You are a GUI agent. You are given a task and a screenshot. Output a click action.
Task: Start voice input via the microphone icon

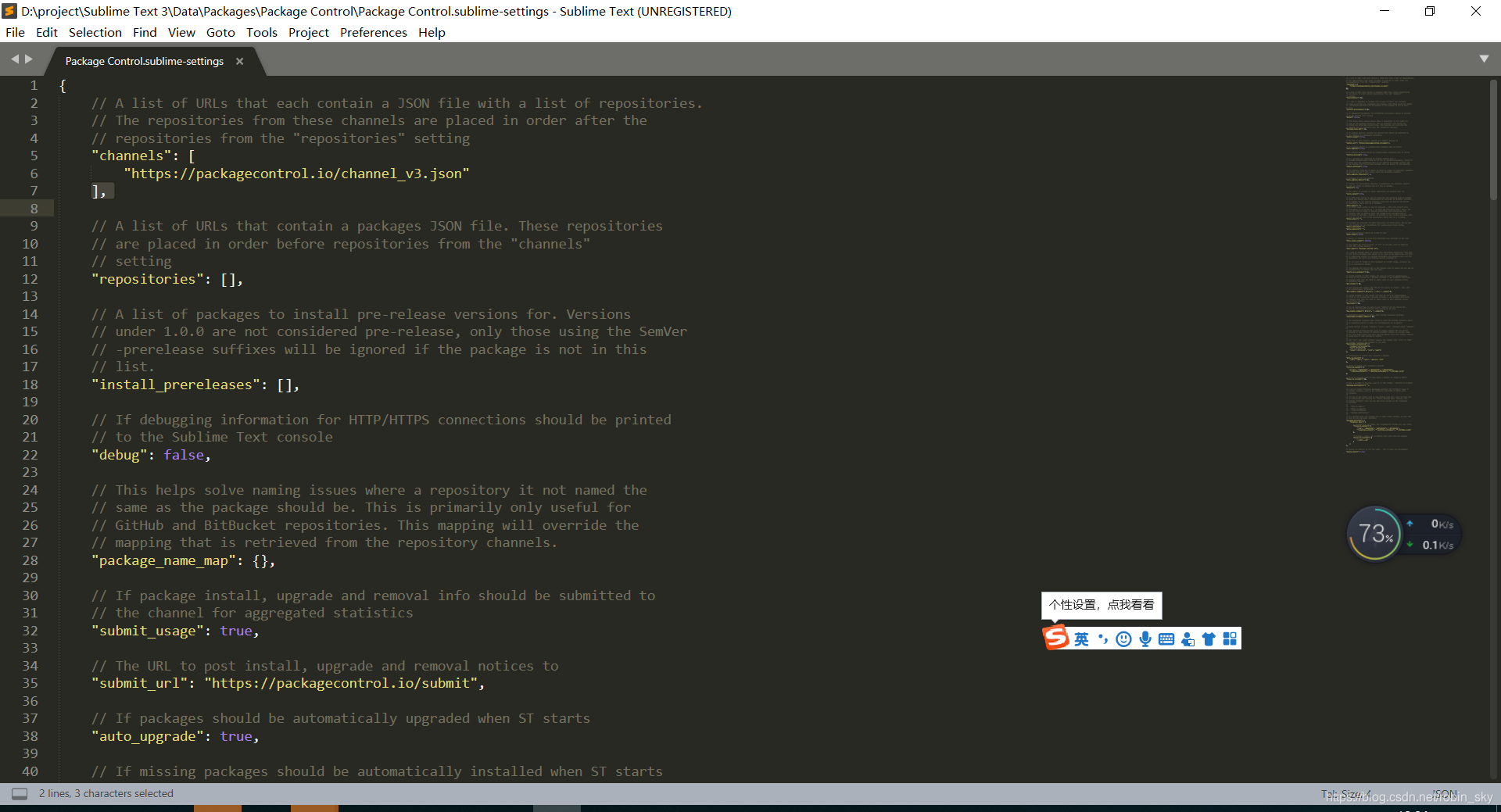1145,638
